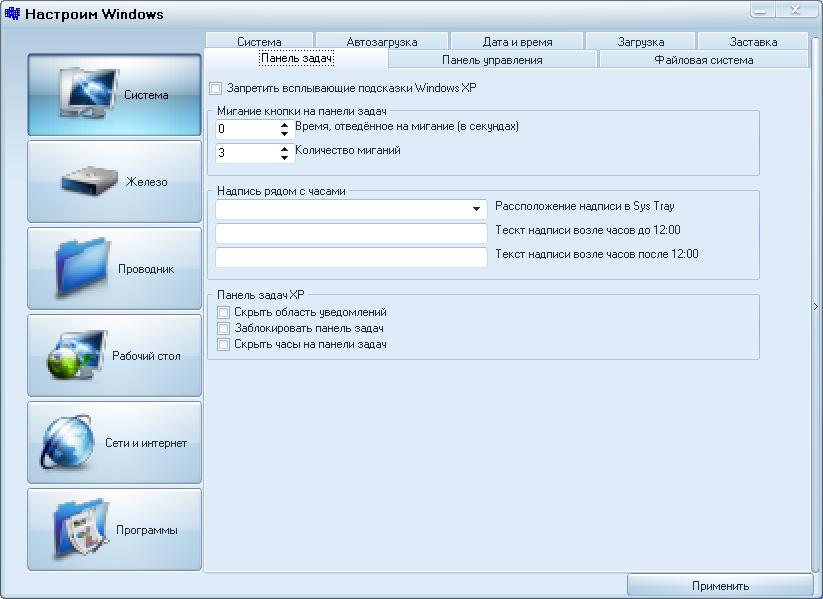
Task: Toggle Скрыть часы на панели задач checkbox
Action: 223,345
